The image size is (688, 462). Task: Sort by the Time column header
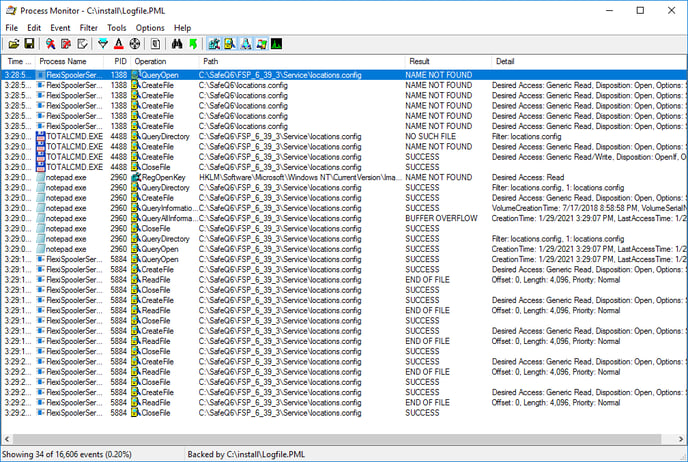coord(18,61)
